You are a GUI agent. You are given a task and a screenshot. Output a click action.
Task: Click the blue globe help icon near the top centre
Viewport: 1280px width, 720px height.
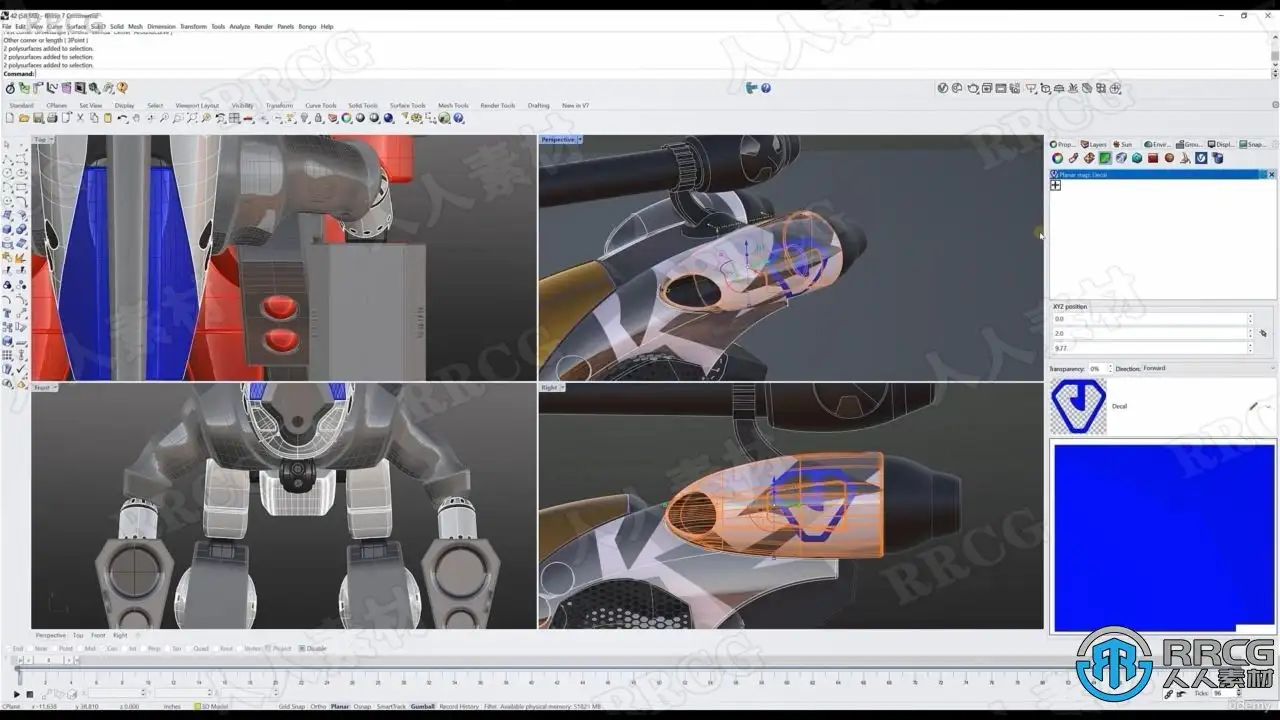tap(766, 88)
